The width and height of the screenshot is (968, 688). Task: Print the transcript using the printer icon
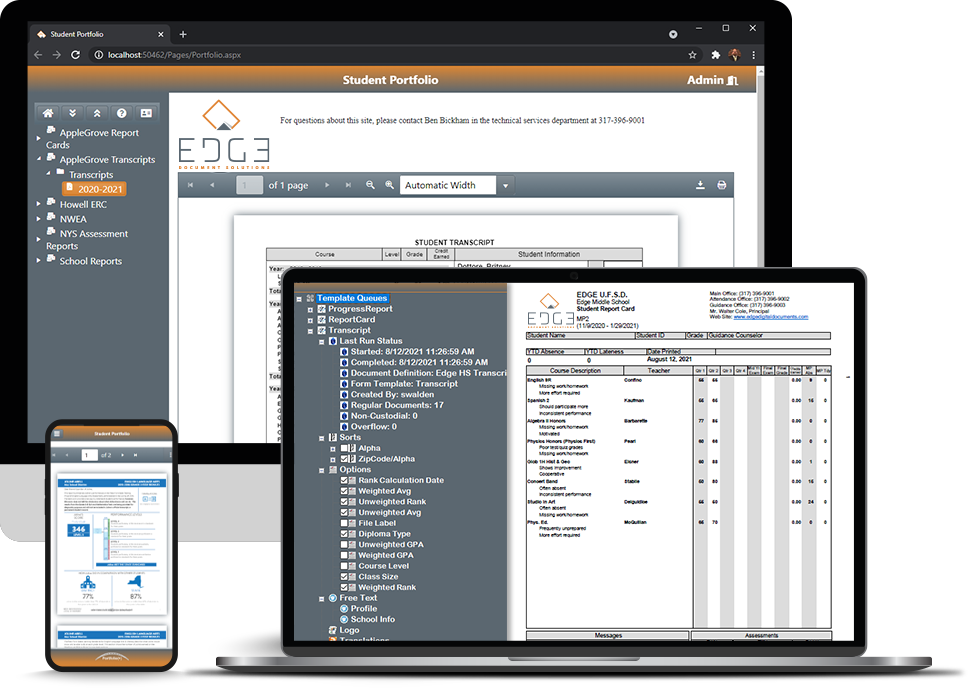[x=722, y=185]
